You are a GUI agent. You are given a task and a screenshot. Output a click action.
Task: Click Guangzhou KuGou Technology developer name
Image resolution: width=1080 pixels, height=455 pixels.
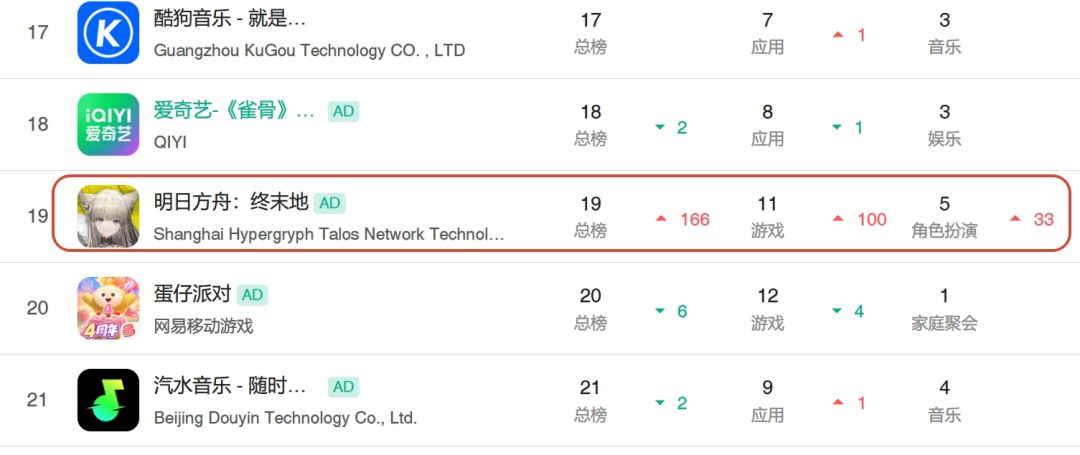tap(309, 50)
